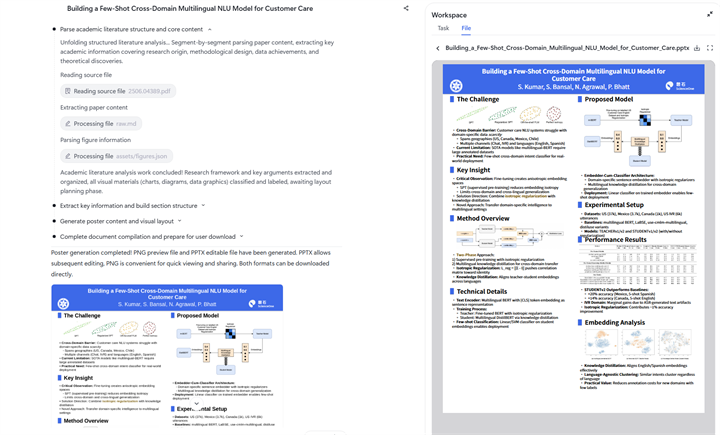Screen dimensions: 720x435
Task: Click the share icon beside conversation title
Action: [406, 8]
